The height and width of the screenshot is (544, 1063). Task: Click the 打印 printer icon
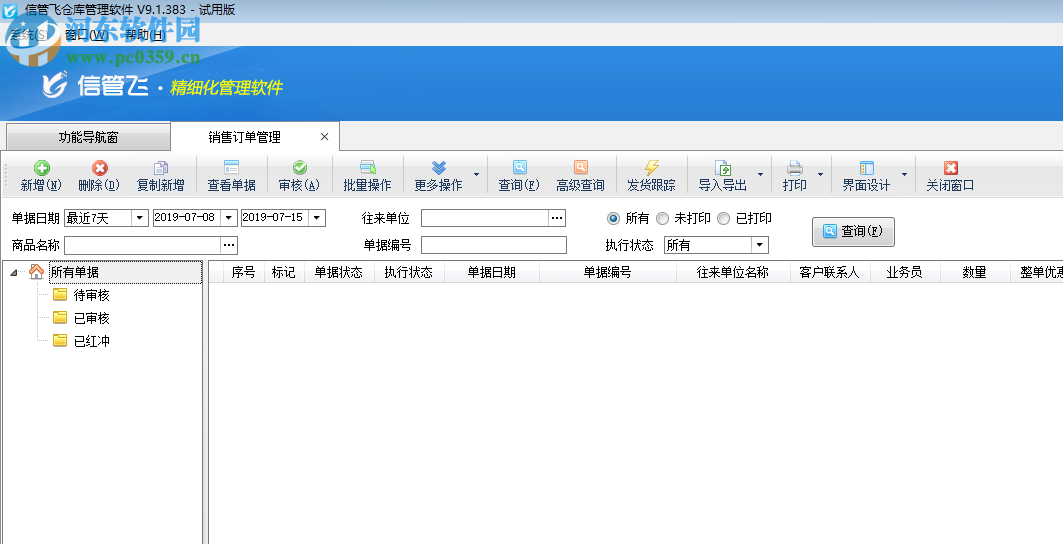[x=795, y=168]
